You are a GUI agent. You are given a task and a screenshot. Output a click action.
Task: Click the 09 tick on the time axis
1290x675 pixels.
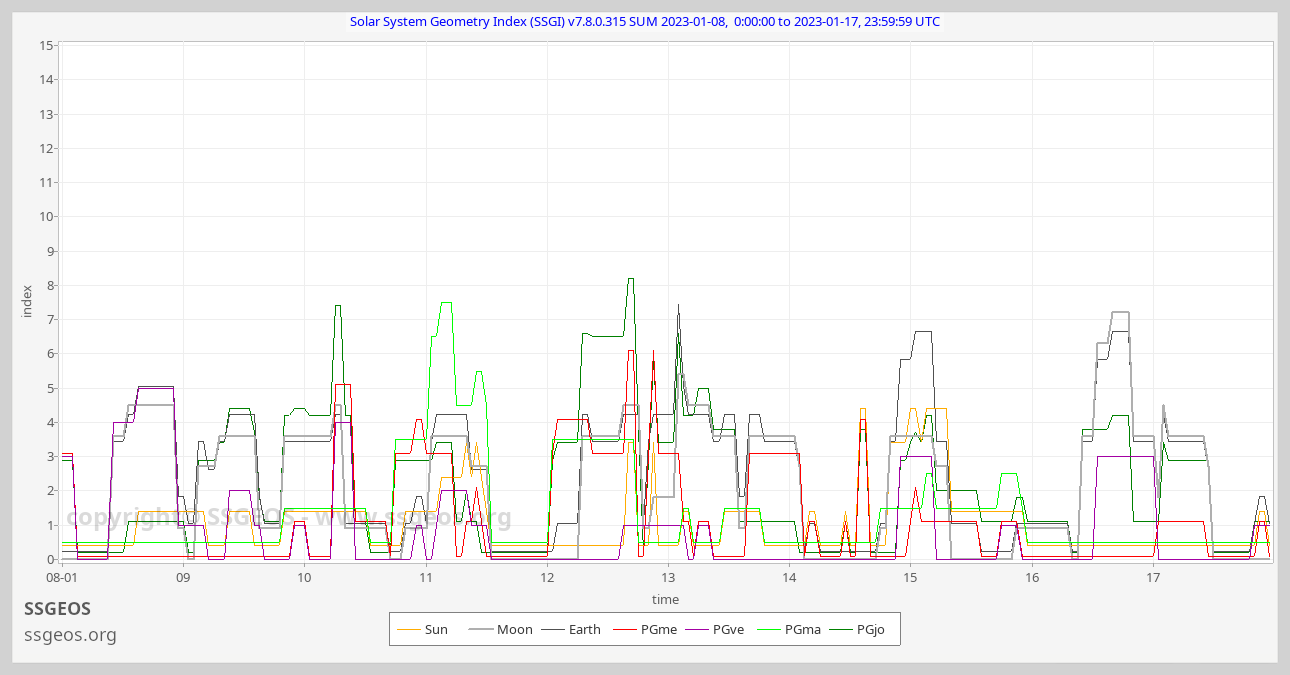tap(183, 577)
